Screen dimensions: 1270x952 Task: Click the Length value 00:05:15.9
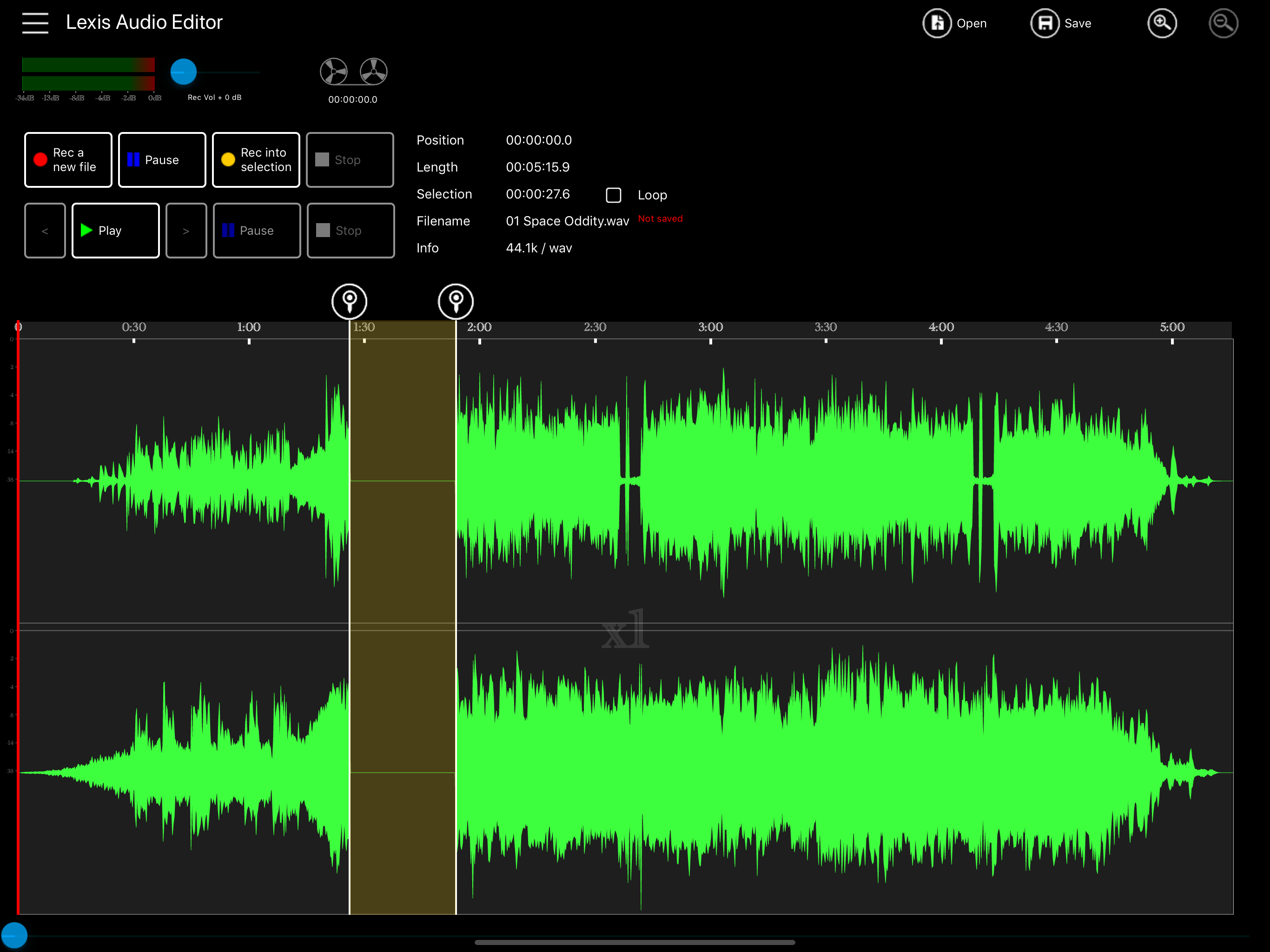[x=537, y=167]
